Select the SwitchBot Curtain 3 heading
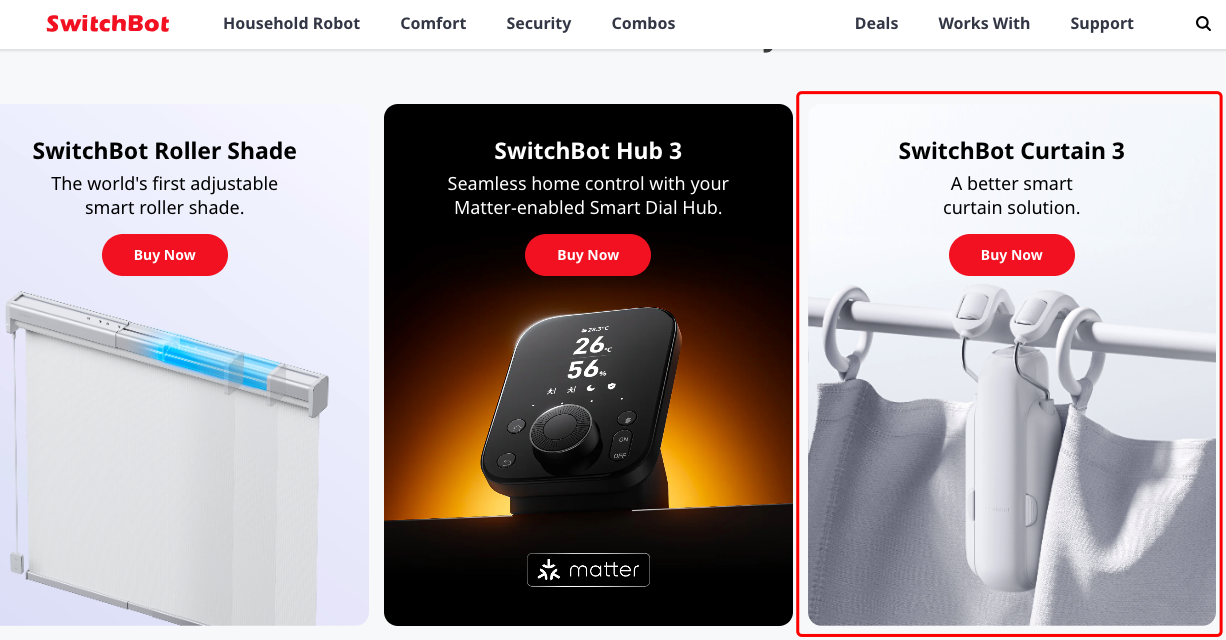Screen dimensions: 1226x640 1012,151
